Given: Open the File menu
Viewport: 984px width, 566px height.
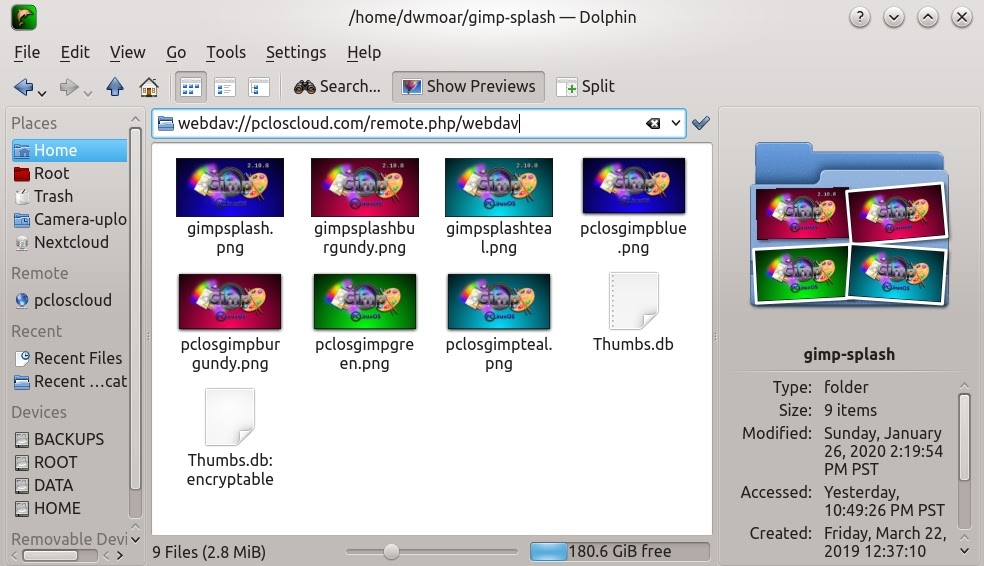Looking at the screenshot, I should (x=27, y=52).
